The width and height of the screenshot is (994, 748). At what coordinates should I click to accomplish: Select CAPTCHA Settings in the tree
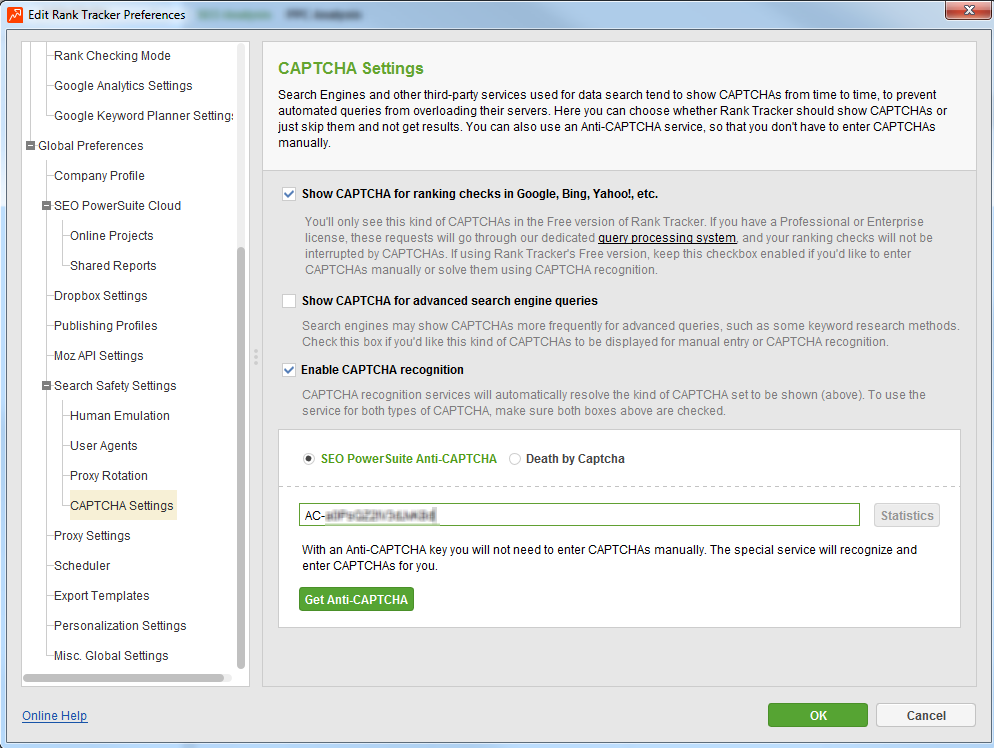pyautogui.click(x=122, y=506)
